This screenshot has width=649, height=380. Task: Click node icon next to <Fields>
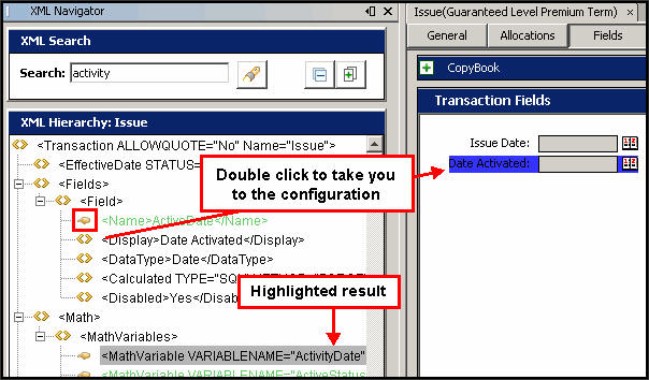[x=42, y=183]
